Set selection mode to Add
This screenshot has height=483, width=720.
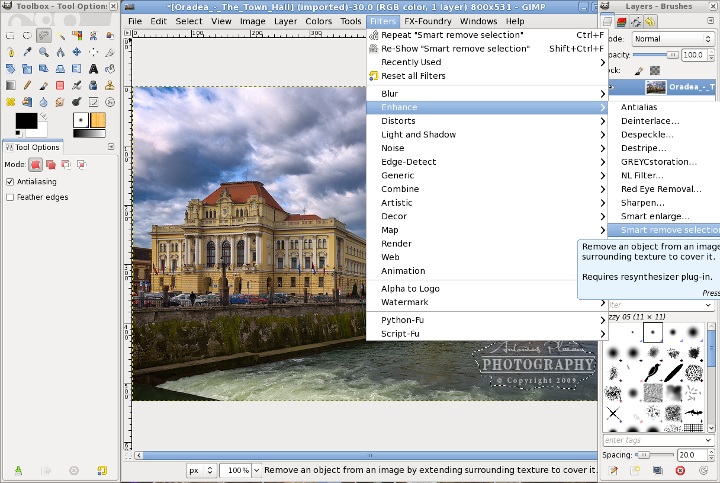pyautogui.click(x=51, y=164)
